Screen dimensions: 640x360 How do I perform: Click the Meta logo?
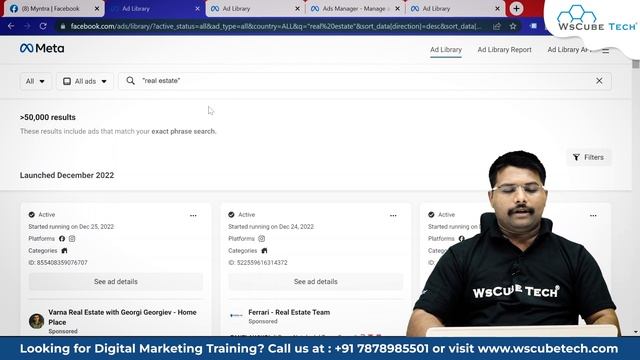coord(42,49)
